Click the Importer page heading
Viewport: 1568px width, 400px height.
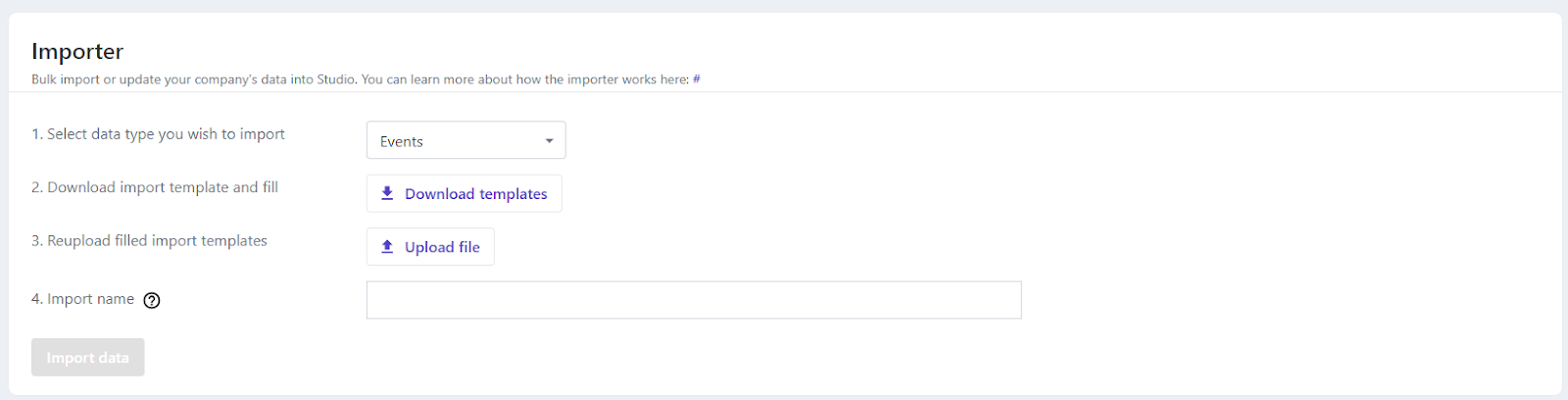[x=77, y=51]
